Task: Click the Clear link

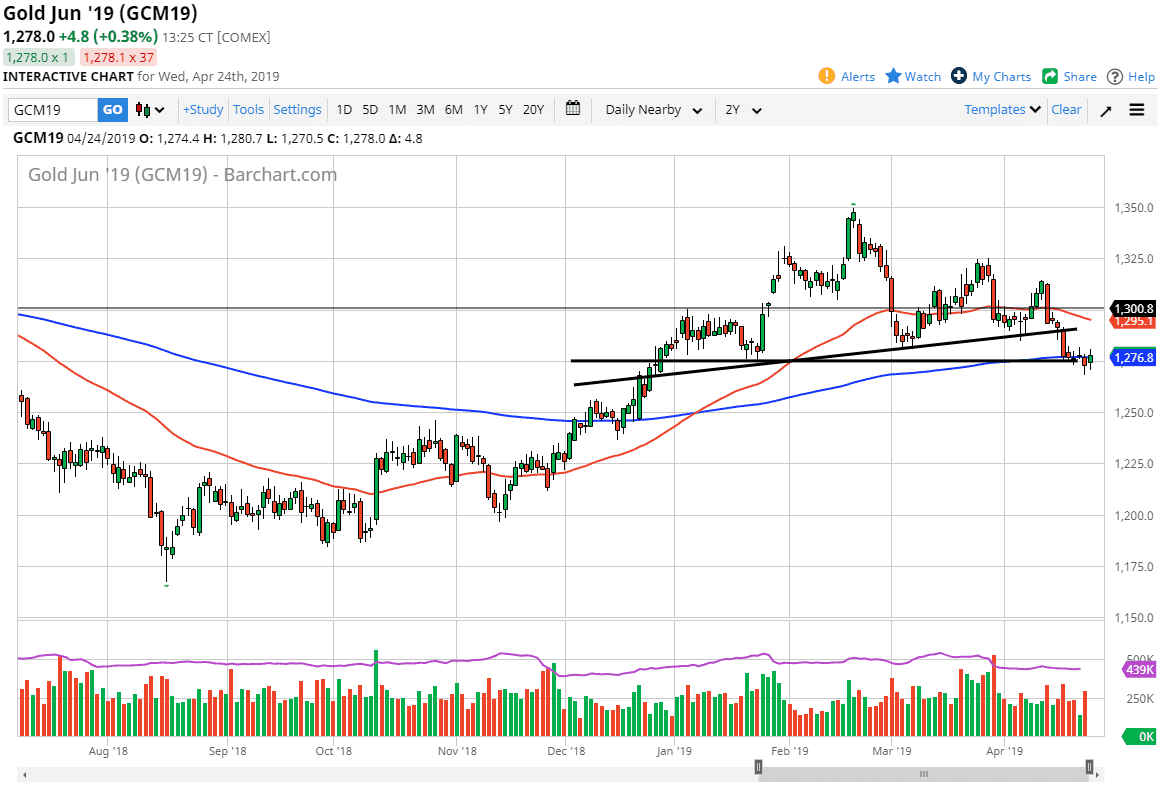Action: (x=1066, y=110)
